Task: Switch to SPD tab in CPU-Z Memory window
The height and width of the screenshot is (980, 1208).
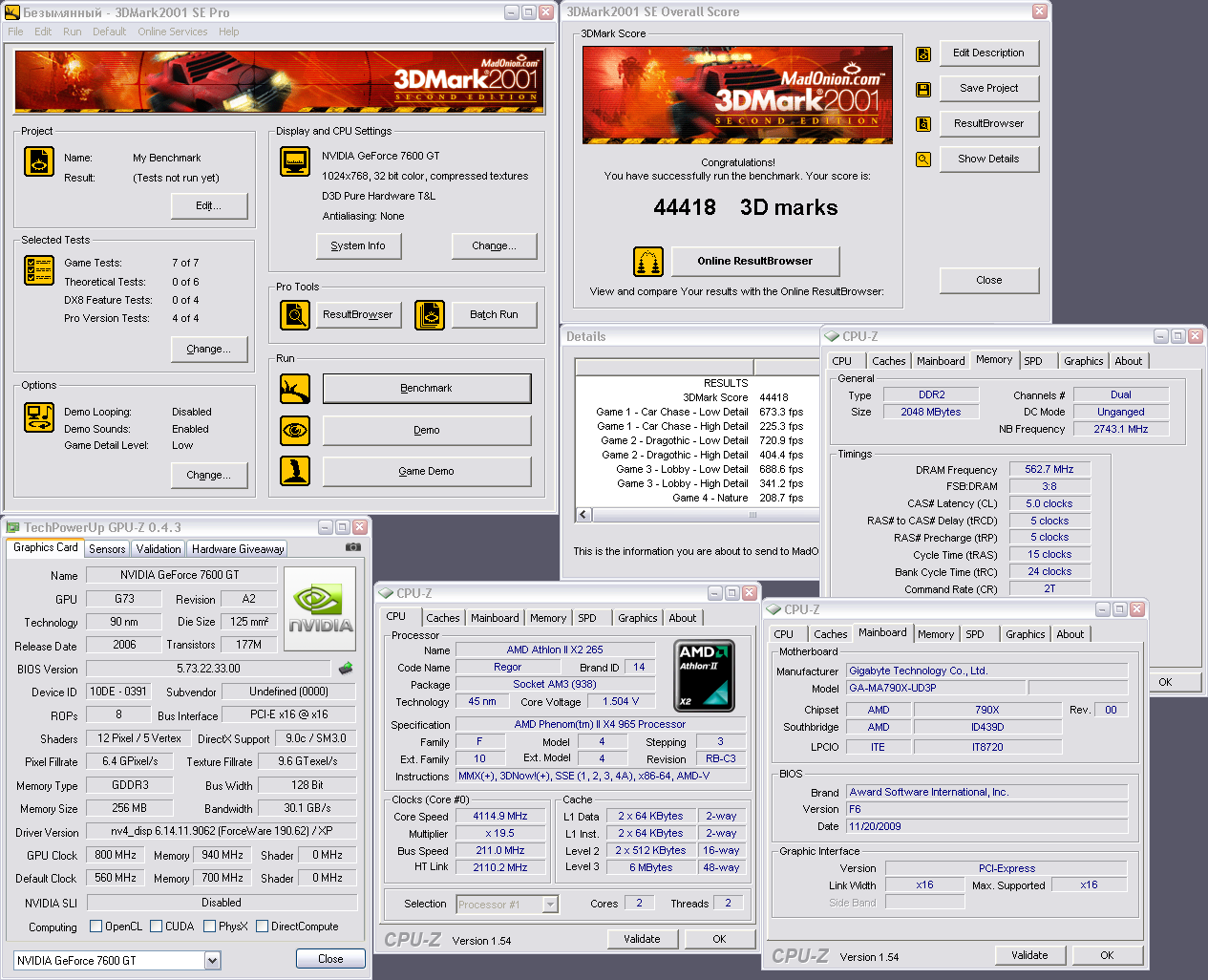Action: [x=1033, y=361]
